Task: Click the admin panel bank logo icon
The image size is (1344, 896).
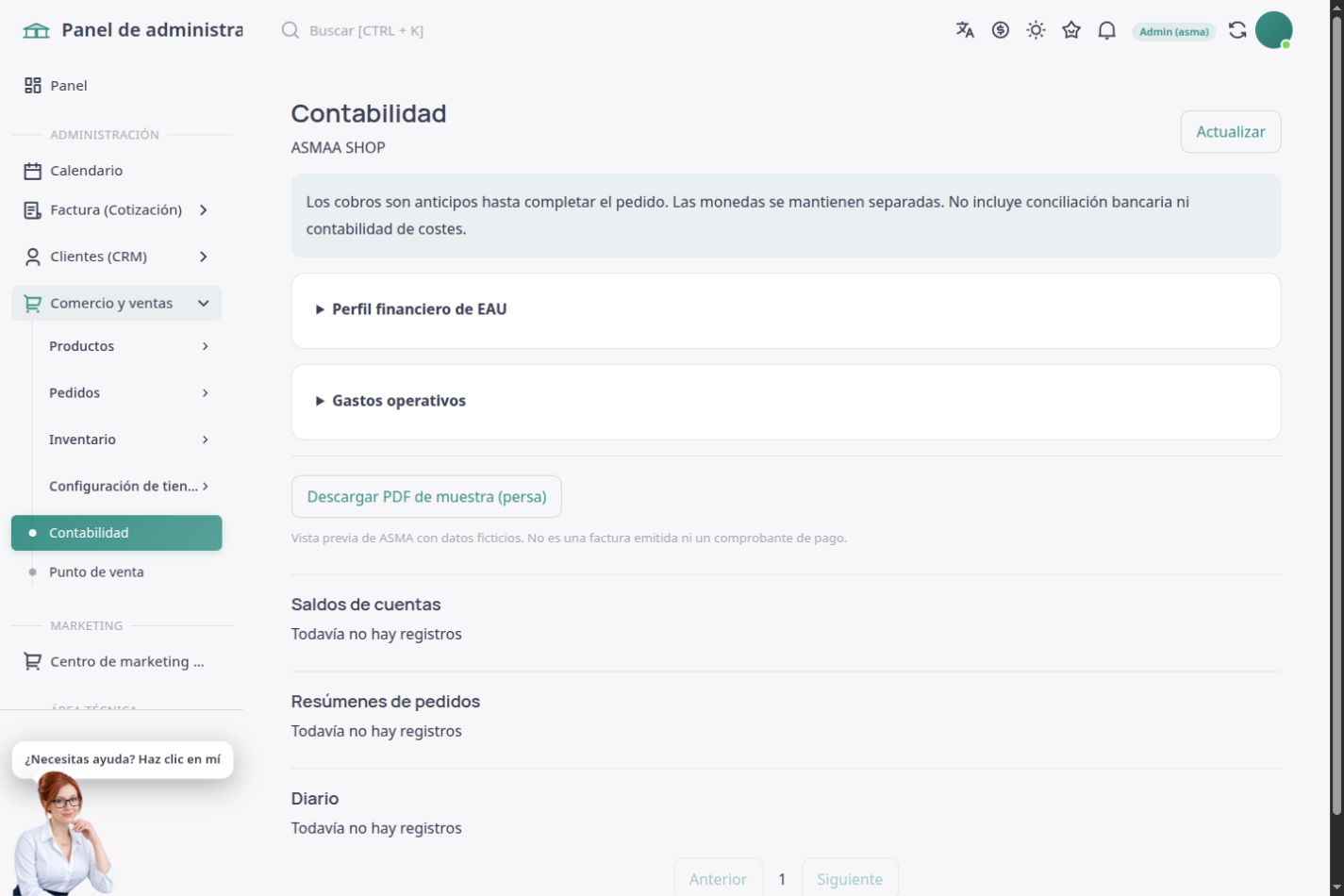Action: tap(36, 30)
